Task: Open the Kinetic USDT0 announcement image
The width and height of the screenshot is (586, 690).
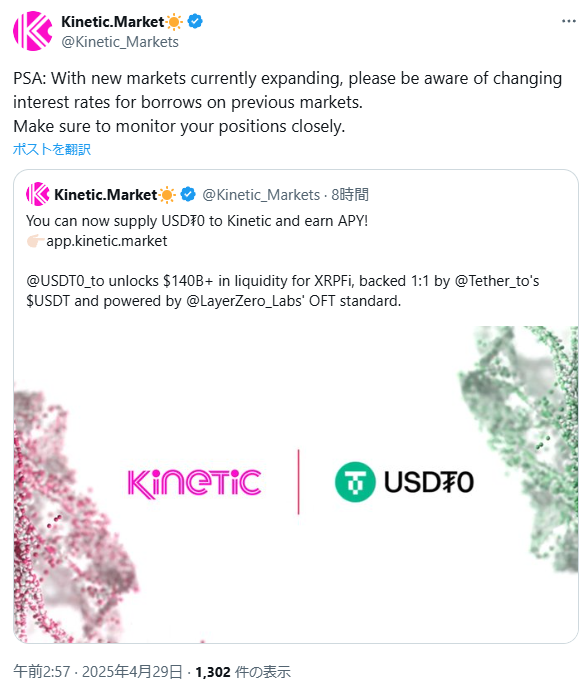Action: tap(296, 484)
